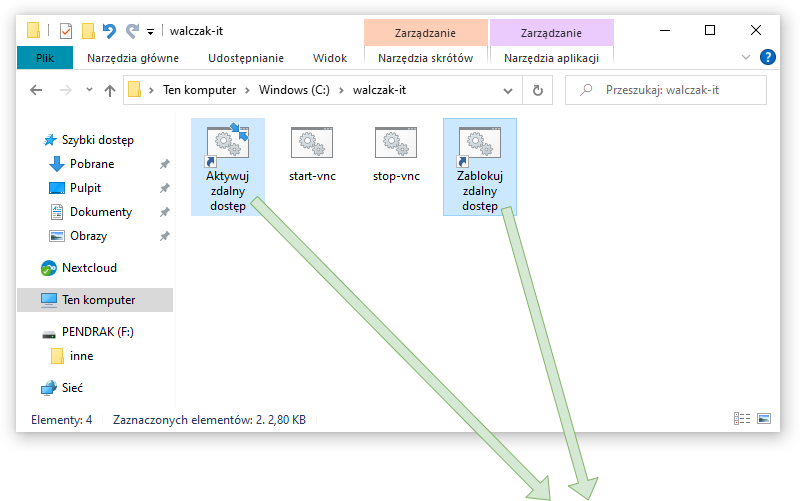Open the Plik menu

[x=45, y=58]
